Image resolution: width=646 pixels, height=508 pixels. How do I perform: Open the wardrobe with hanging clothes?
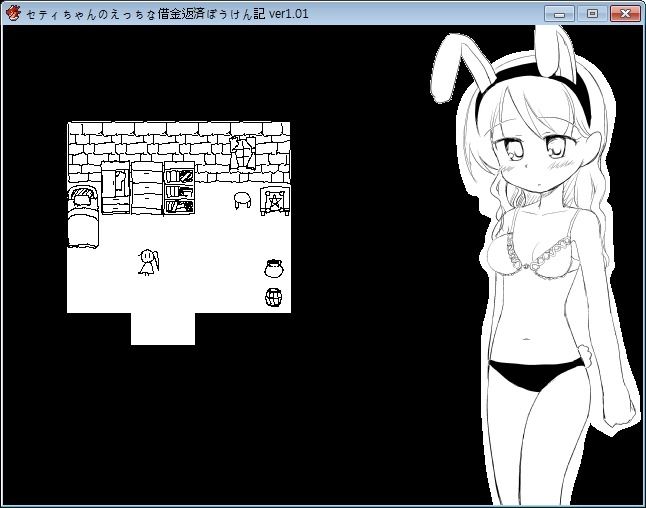click(116, 188)
